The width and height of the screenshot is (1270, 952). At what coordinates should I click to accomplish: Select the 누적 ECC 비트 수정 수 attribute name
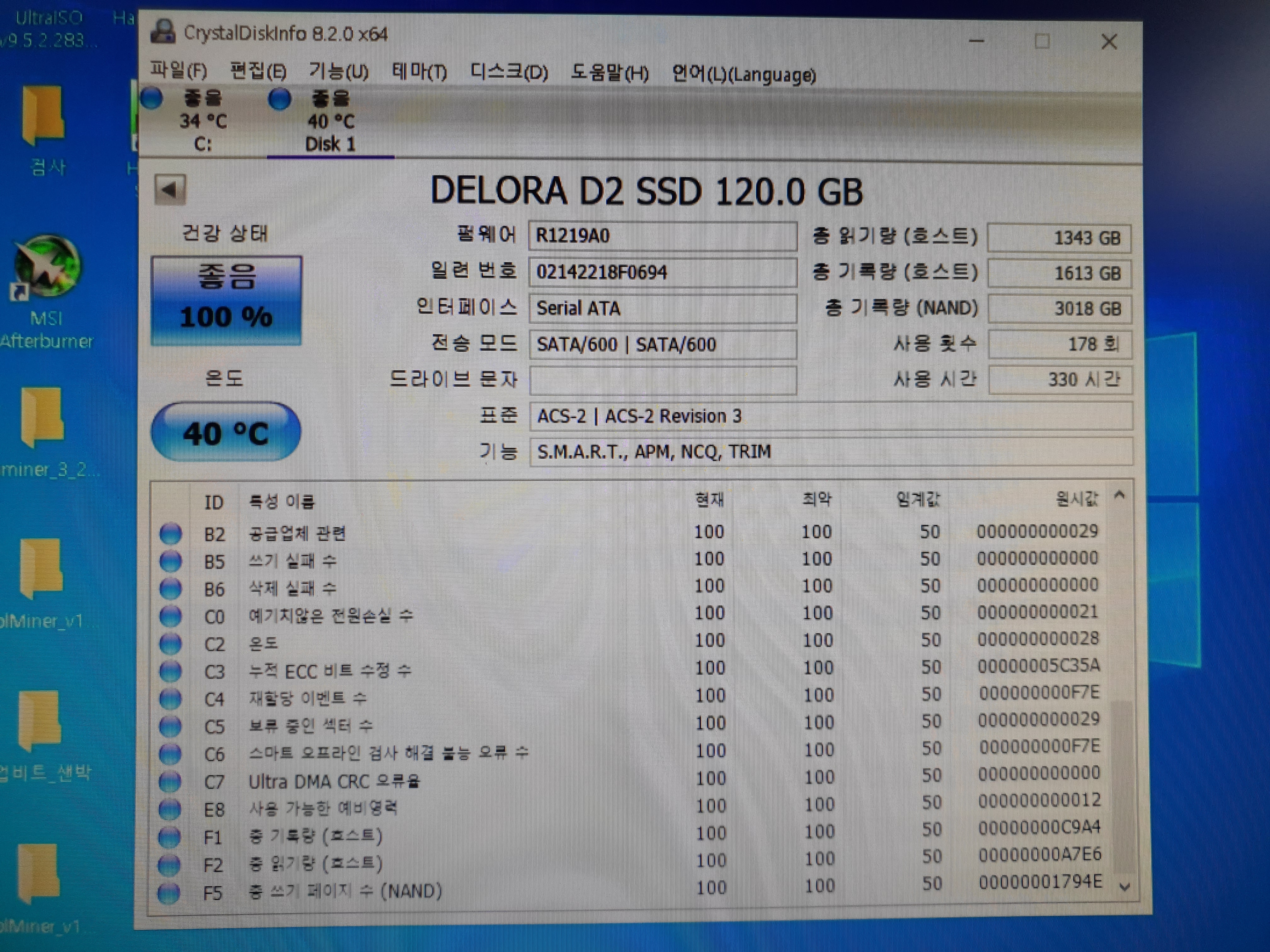330,671
